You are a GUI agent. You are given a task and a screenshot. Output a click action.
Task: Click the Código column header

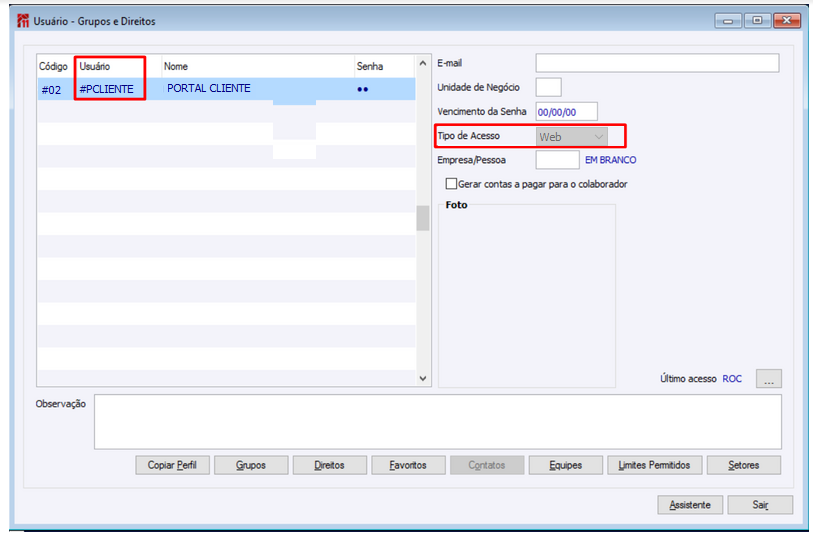tap(53, 66)
